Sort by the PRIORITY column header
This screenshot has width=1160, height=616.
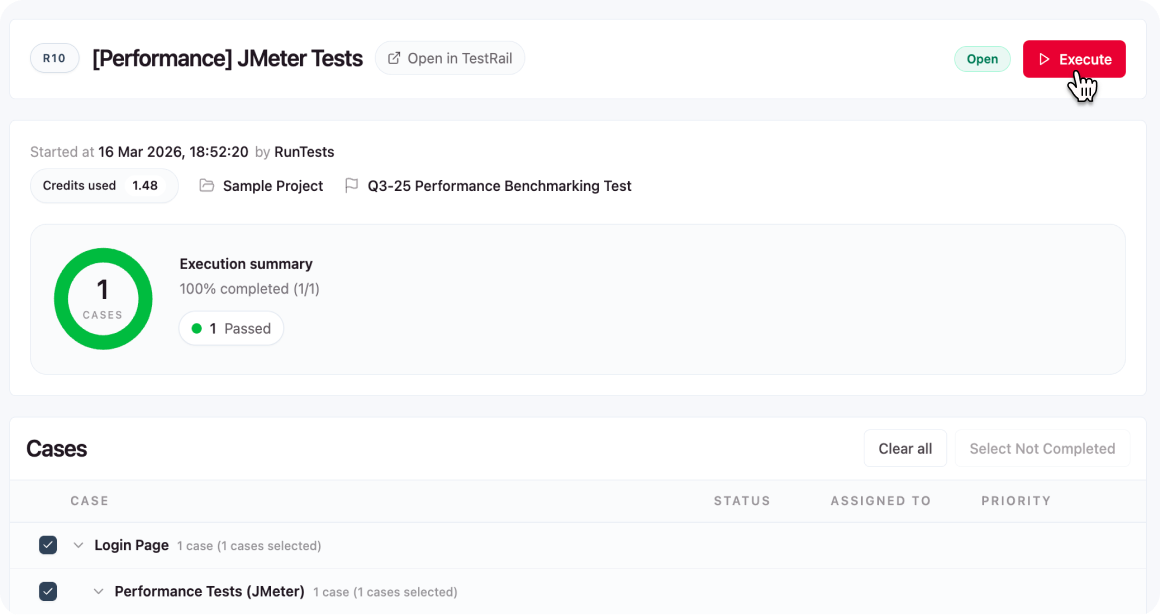(x=1016, y=501)
